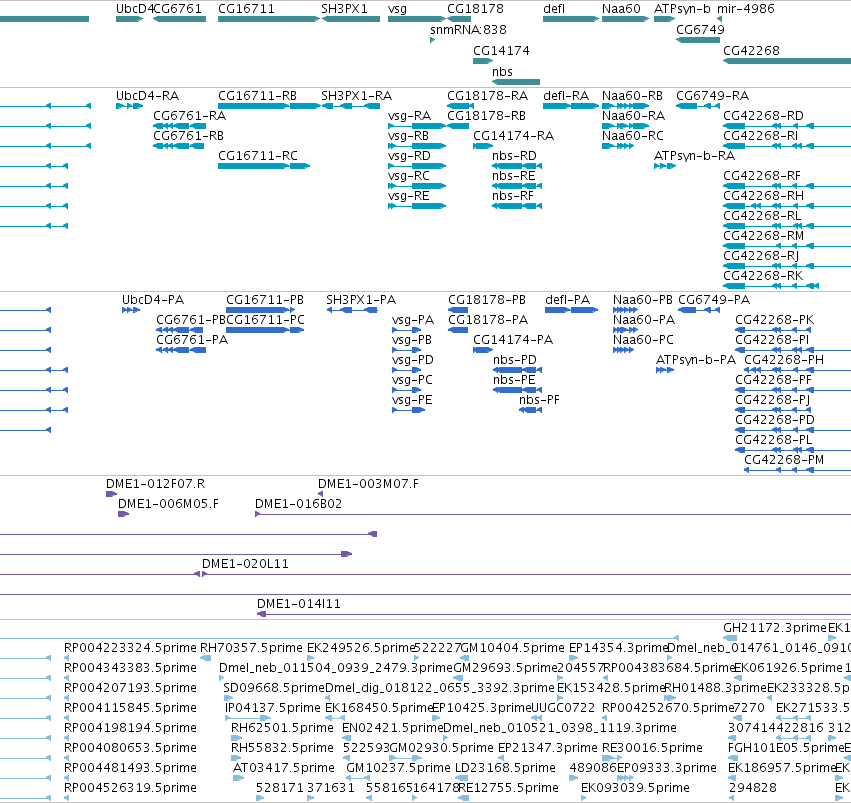Click EST RH70357.5prime label

point(251,648)
